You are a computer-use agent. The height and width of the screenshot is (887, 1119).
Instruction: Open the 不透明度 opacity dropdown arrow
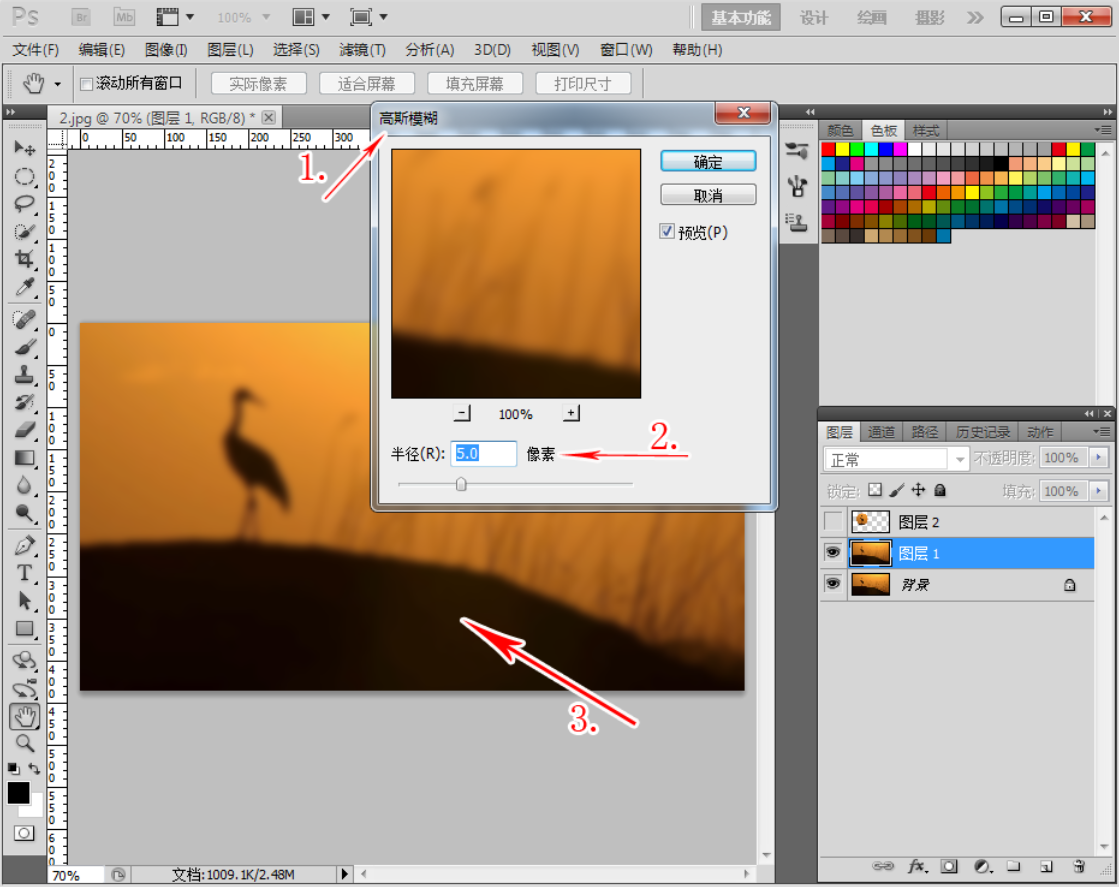click(x=1099, y=458)
